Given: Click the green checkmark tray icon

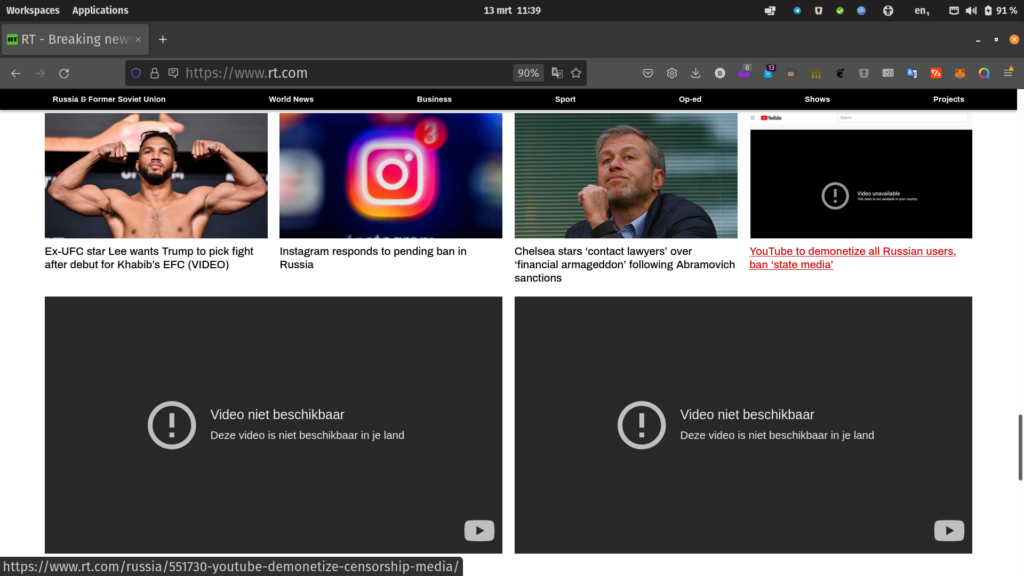Looking at the screenshot, I should 840,10.
